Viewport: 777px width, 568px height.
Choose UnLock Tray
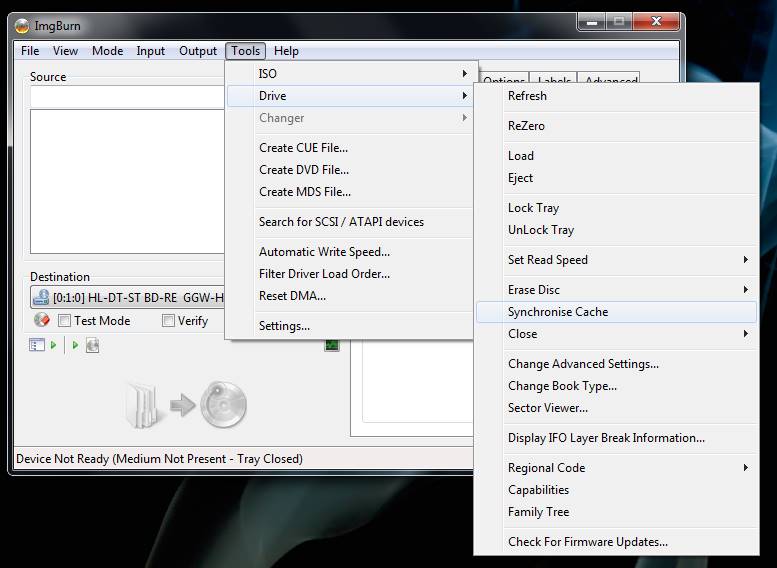pos(616,230)
